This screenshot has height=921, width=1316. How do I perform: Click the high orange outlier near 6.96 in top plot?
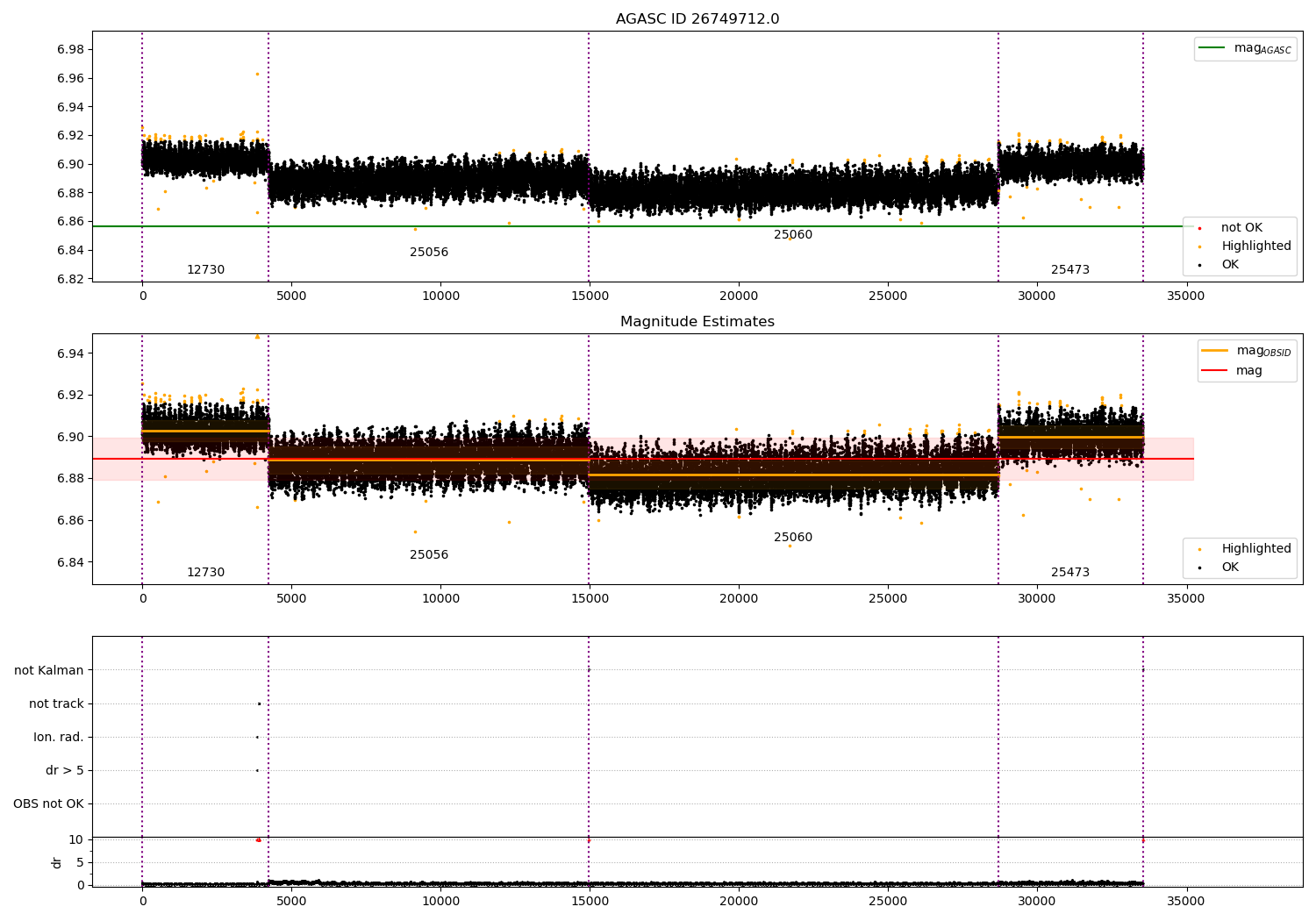click(x=257, y=74)
